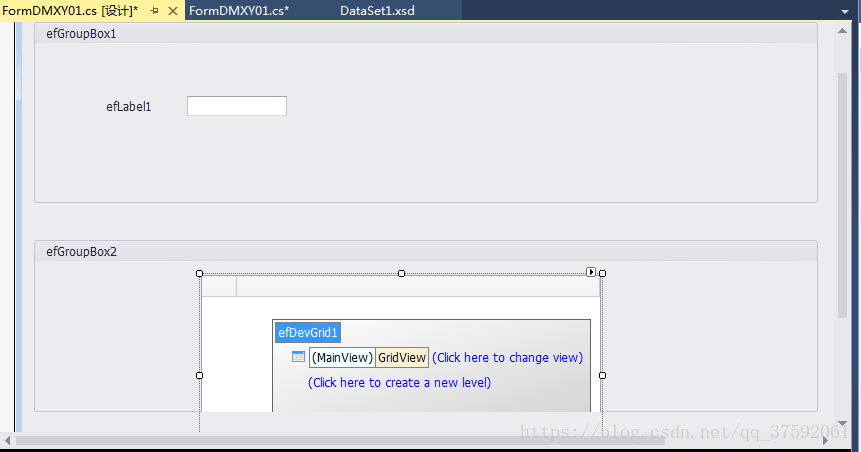861x452 pixels.
Task: Click the grid's top-left resize handle
Action: click(199, 274)
